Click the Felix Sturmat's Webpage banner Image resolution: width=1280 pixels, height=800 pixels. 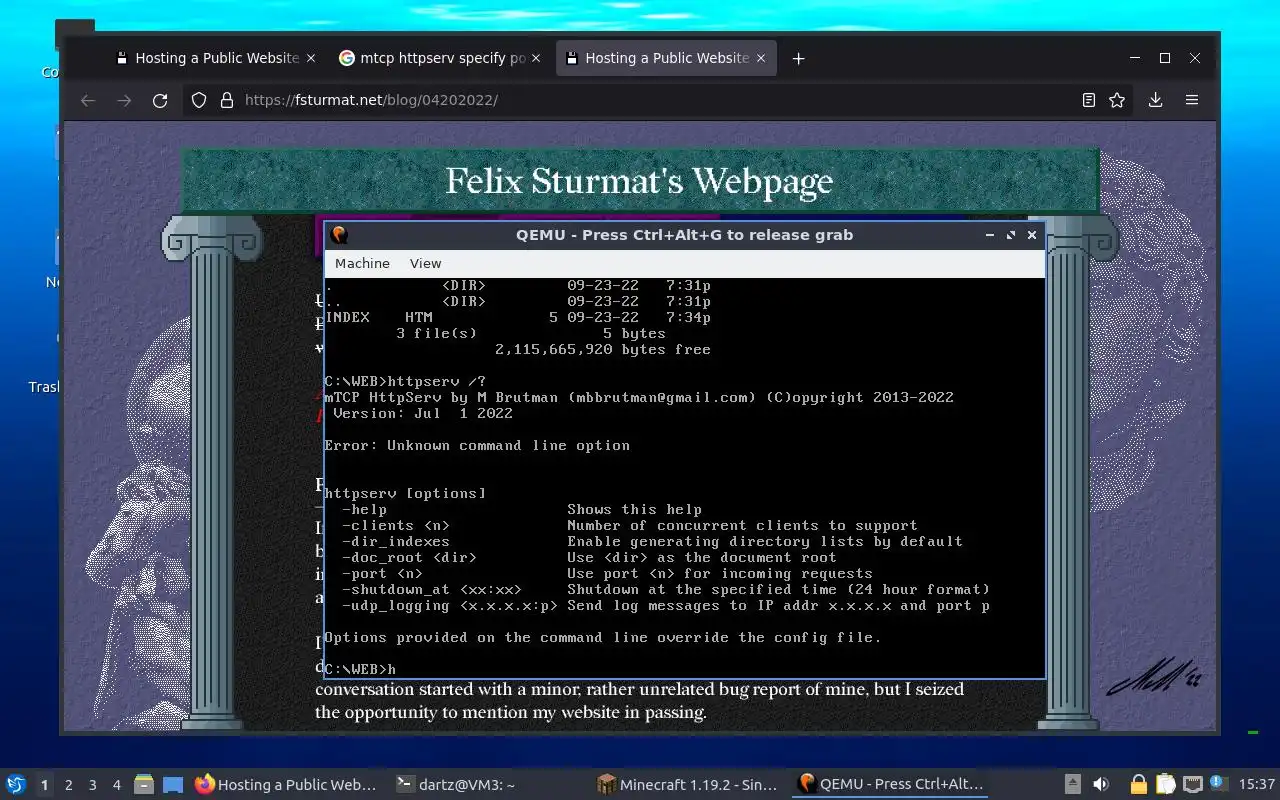click(x=639, y=181)
